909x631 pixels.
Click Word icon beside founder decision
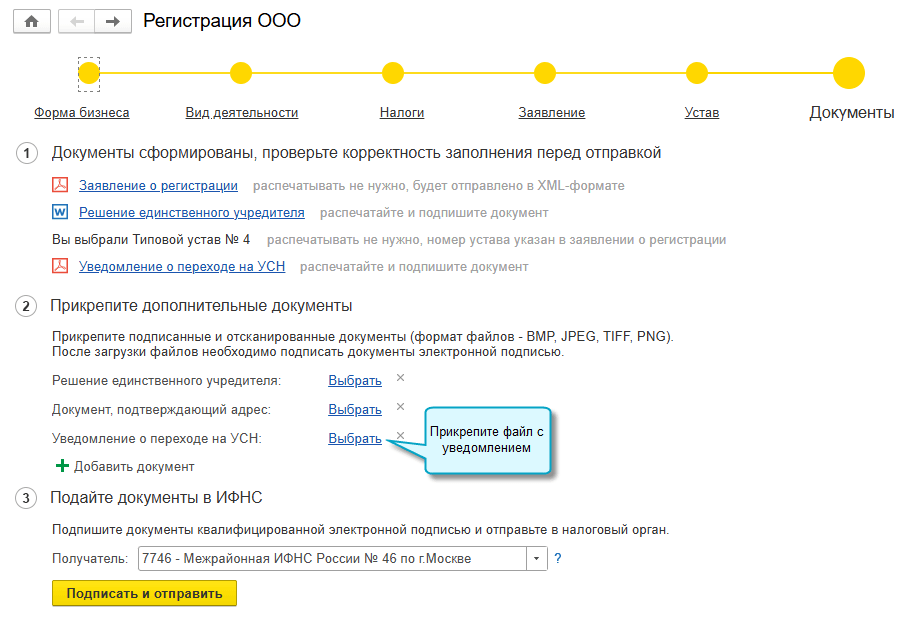(x=60, y=212)
